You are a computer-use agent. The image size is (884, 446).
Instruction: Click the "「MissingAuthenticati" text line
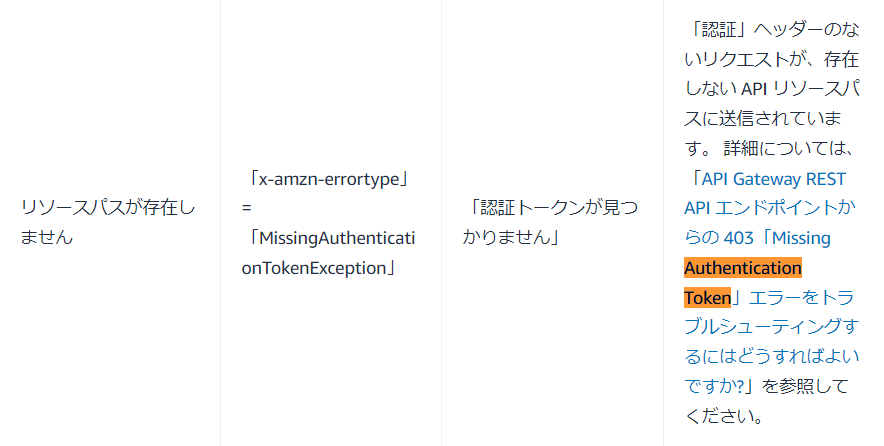point(329,238)
